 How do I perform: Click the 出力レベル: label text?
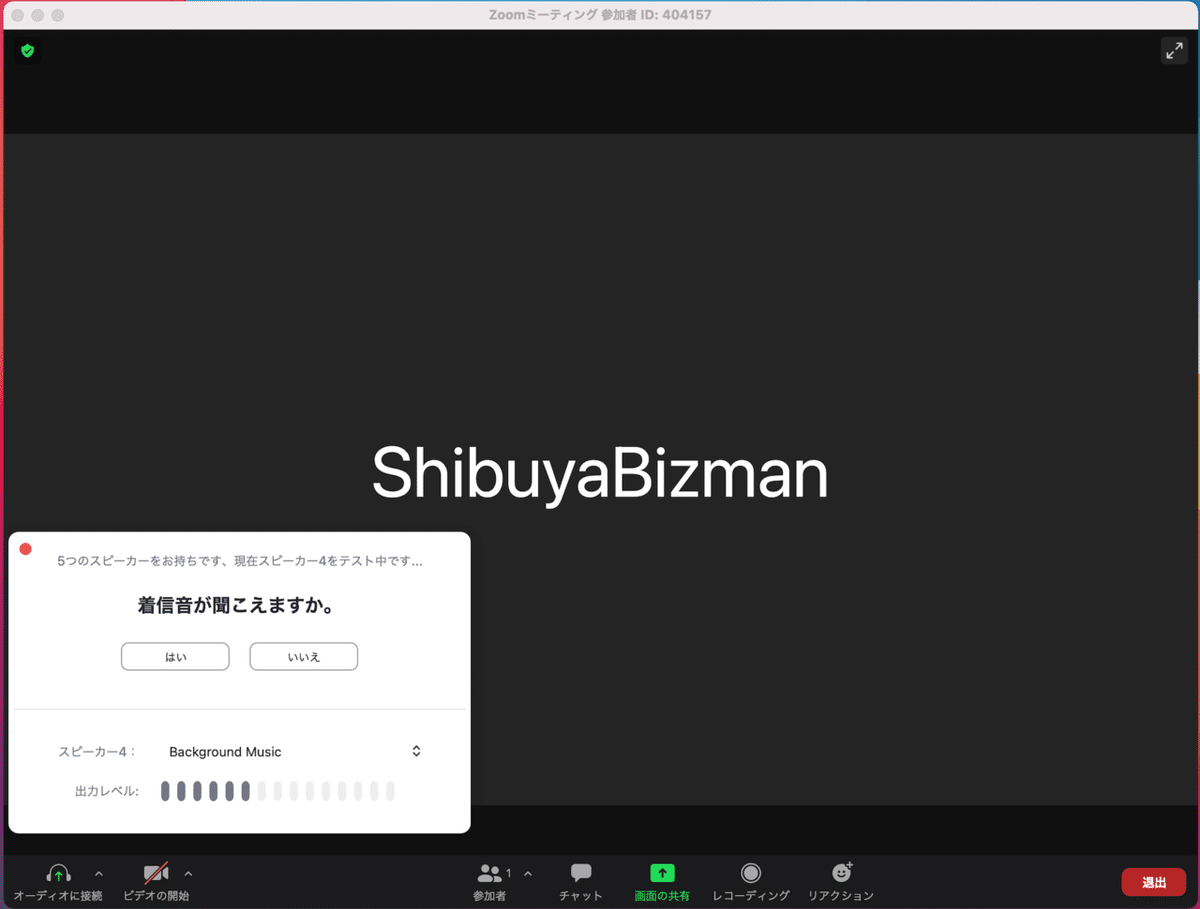coord(107,792)
